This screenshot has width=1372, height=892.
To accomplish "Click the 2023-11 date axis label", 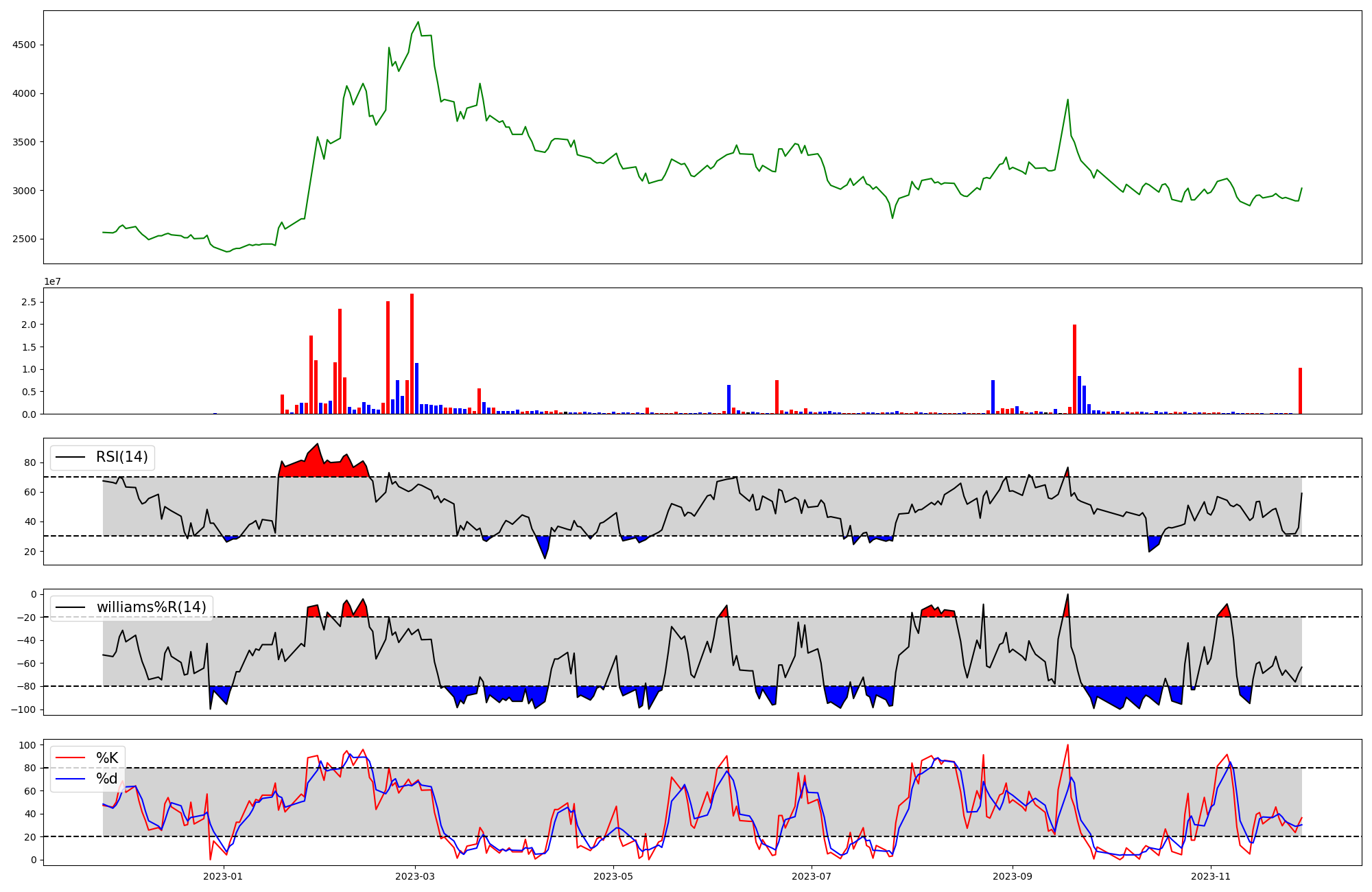I will point(1211,876).
